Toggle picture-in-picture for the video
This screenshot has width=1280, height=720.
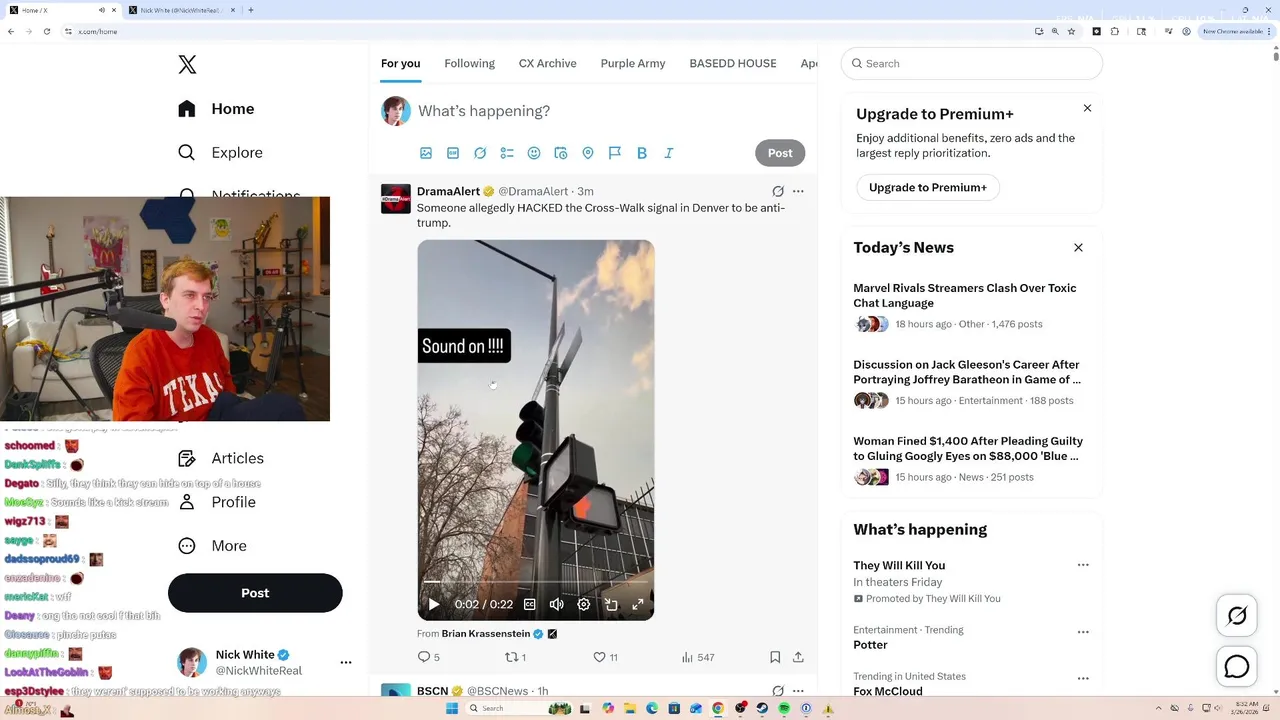(611, 604)
